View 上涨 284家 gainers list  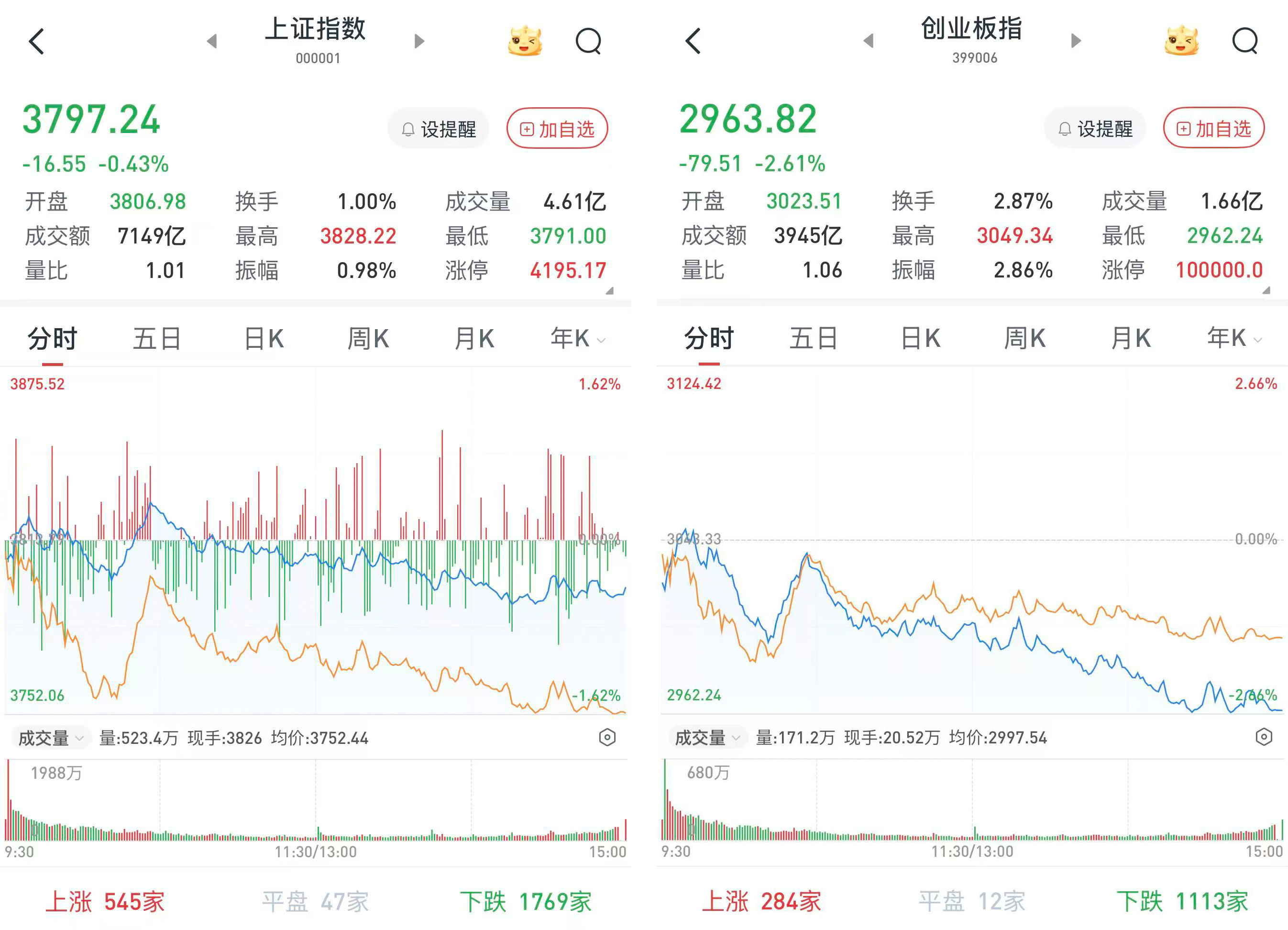[761, 901]
